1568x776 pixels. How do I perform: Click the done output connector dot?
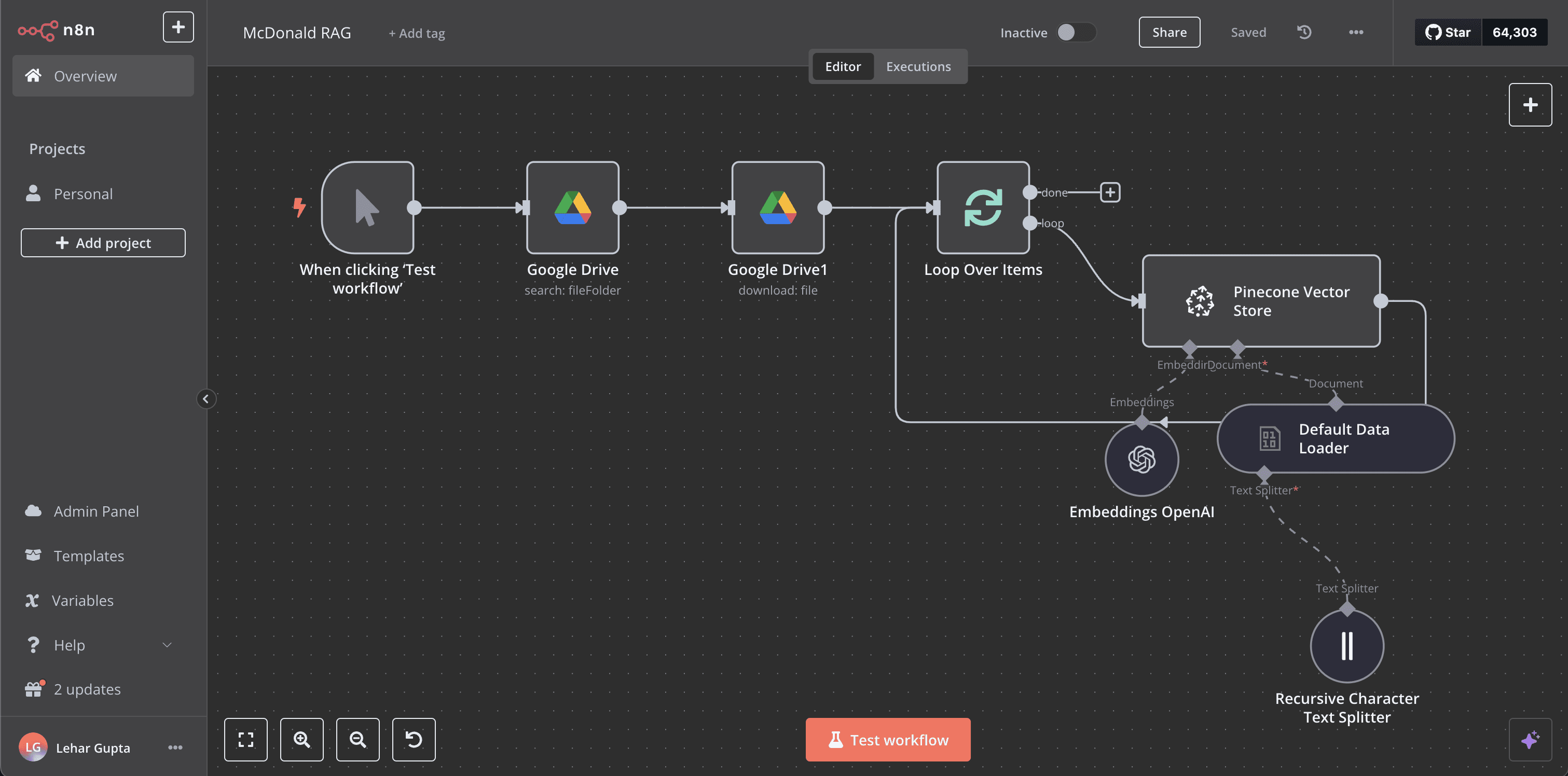1029,192
